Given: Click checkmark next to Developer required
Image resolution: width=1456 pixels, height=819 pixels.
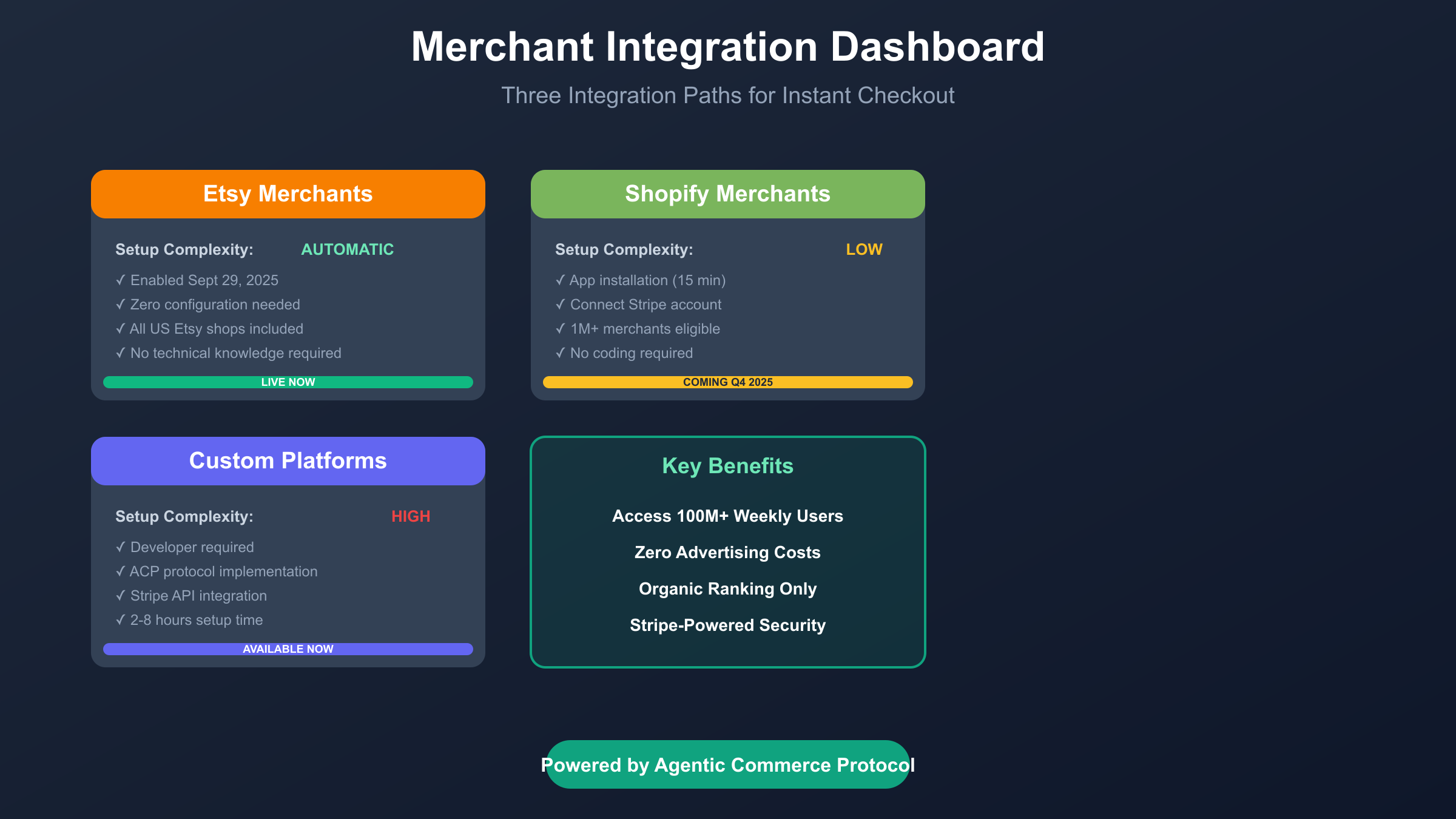Looking at the screenshot, I should [x=120, y=547].
